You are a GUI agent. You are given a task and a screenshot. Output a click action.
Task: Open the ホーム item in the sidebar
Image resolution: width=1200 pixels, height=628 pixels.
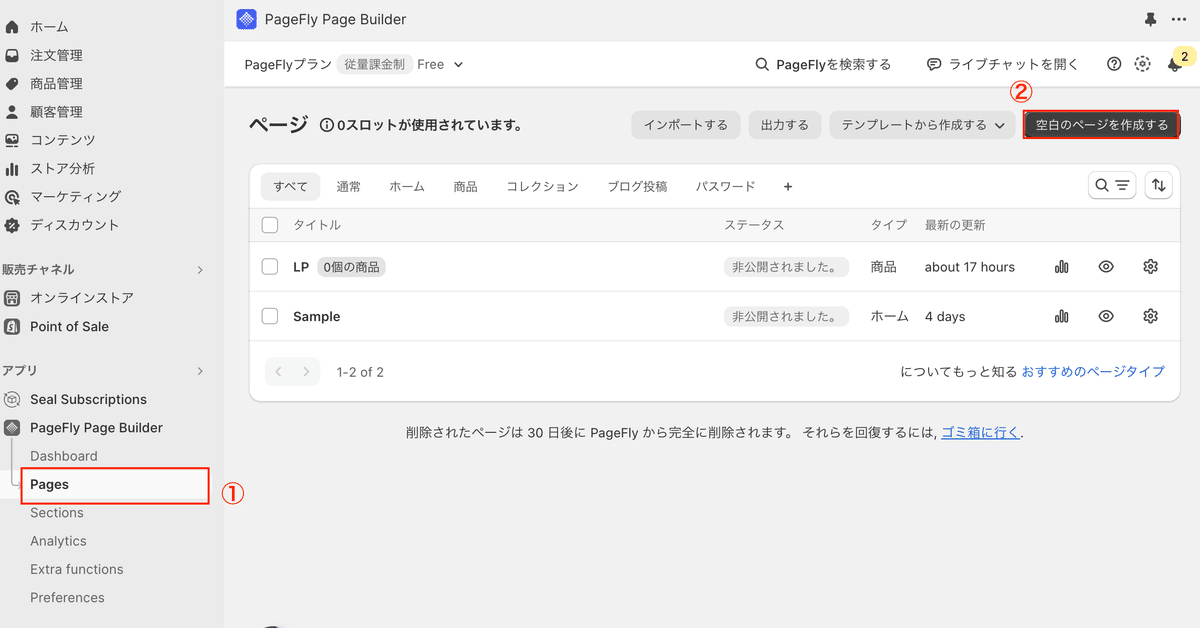49,27
